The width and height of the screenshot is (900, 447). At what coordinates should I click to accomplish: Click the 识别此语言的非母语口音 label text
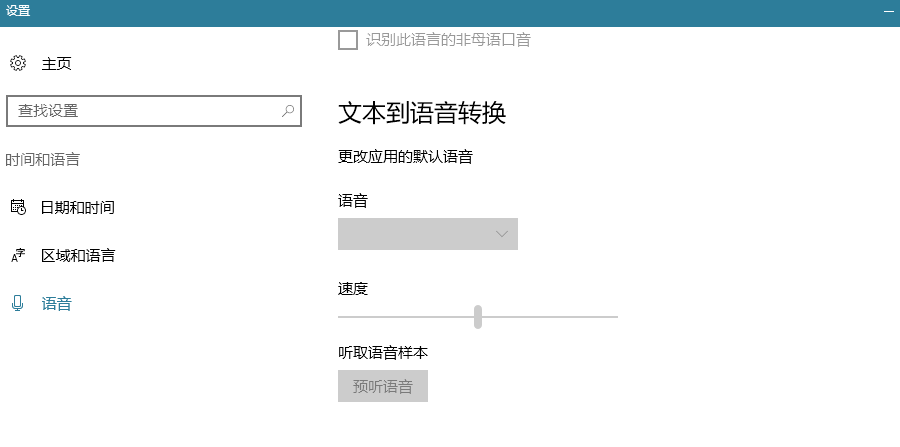pos(448,40)
